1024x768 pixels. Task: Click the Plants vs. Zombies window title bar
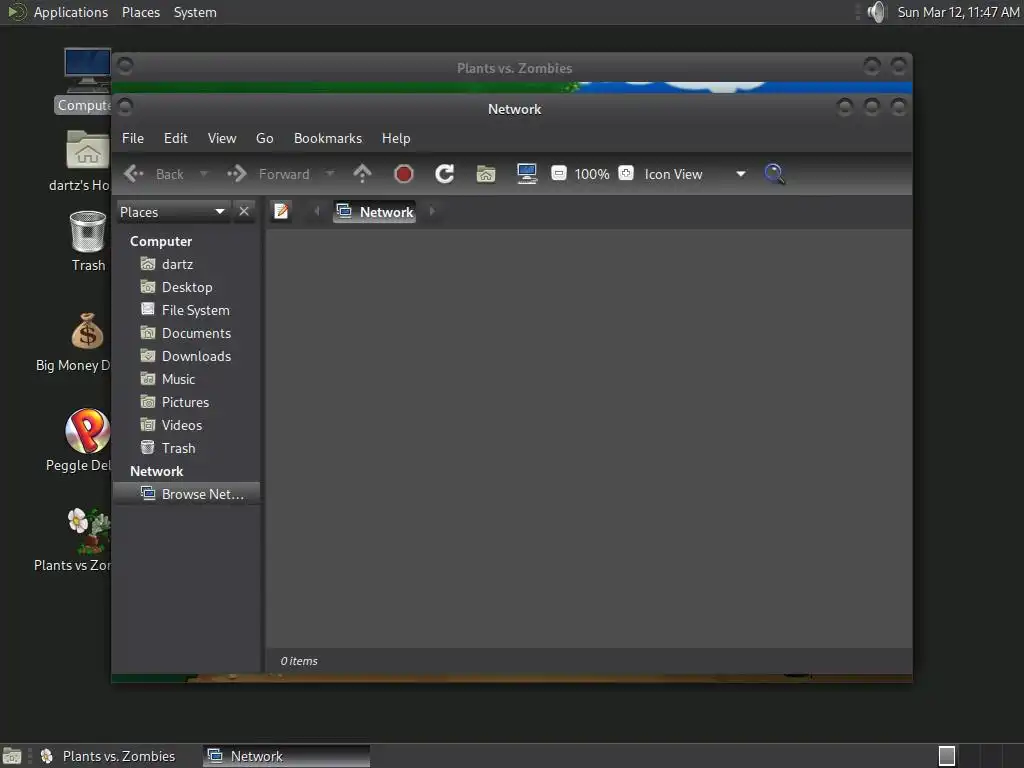coord(514,68)
